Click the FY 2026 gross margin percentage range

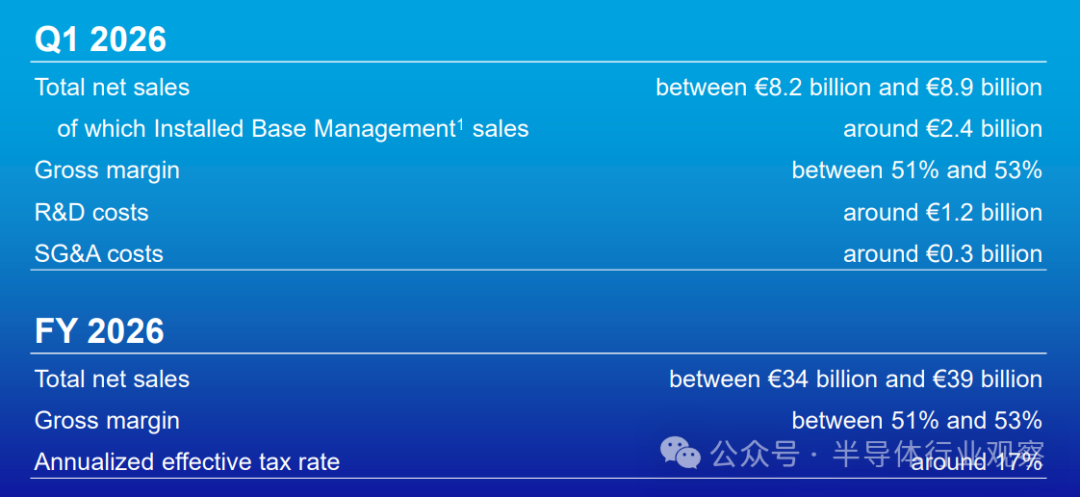[x=916, y=421]
